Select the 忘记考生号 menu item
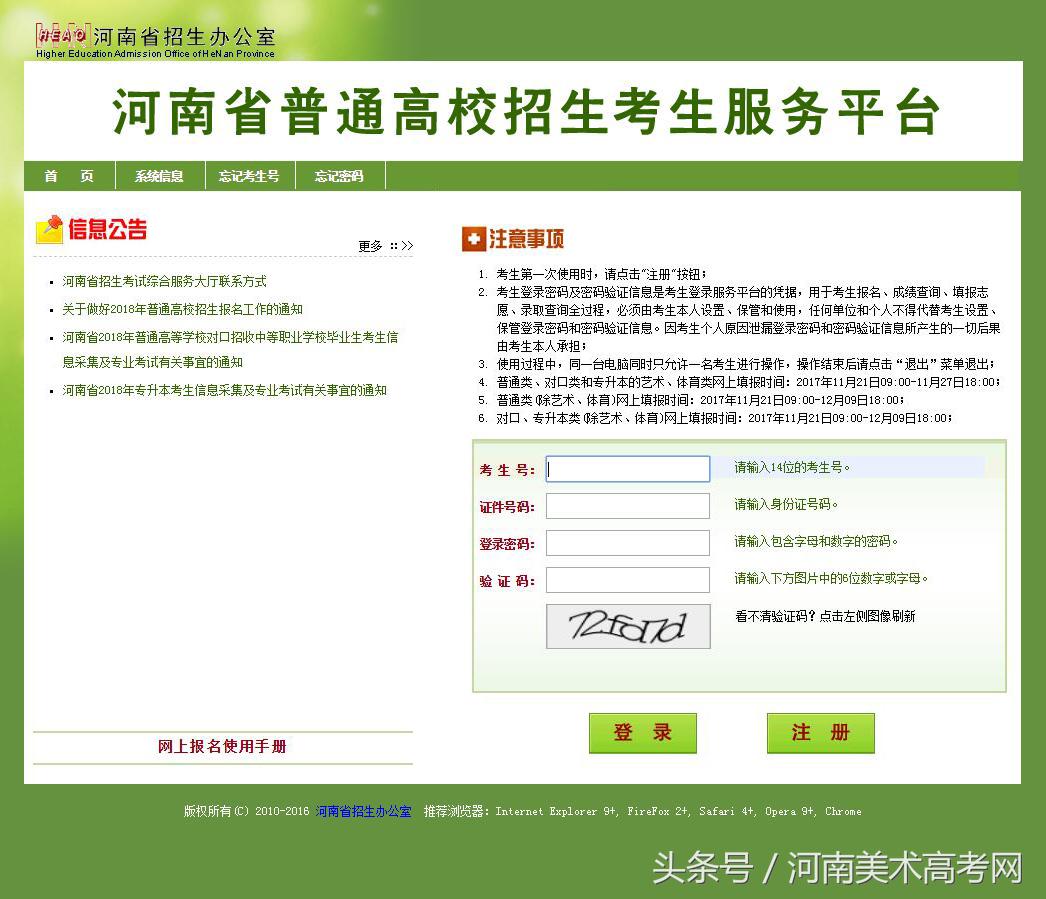This screenshot has height=899, width=1046. pos(249,175)
